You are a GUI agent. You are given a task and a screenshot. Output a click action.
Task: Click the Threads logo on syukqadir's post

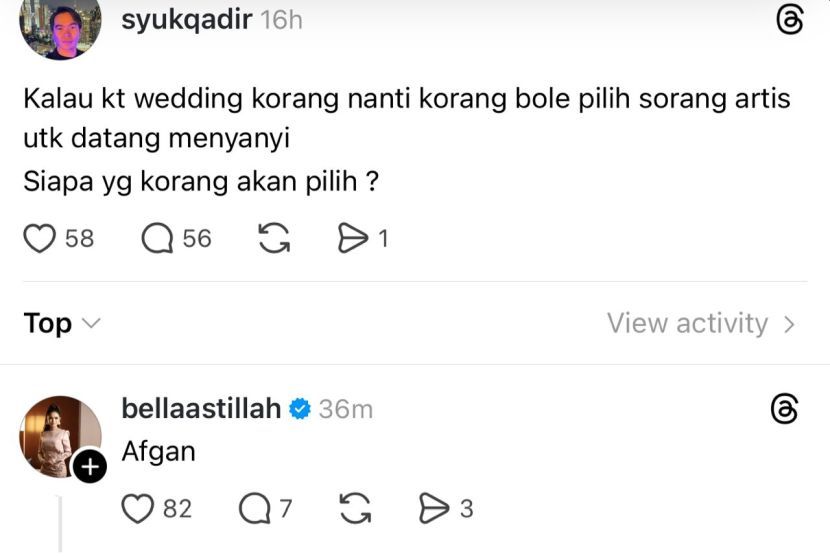coord(790,21)
